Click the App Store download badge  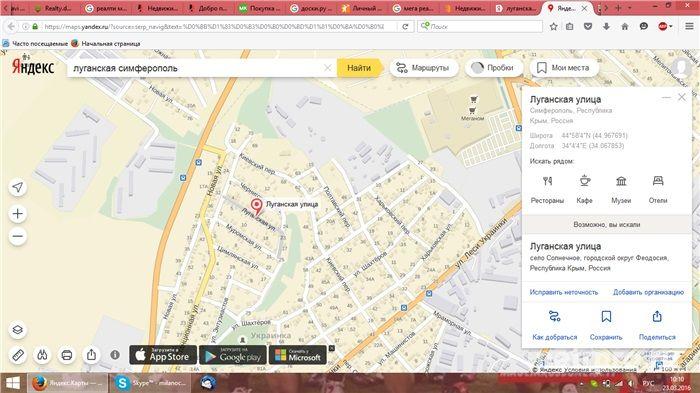(163, 355)
